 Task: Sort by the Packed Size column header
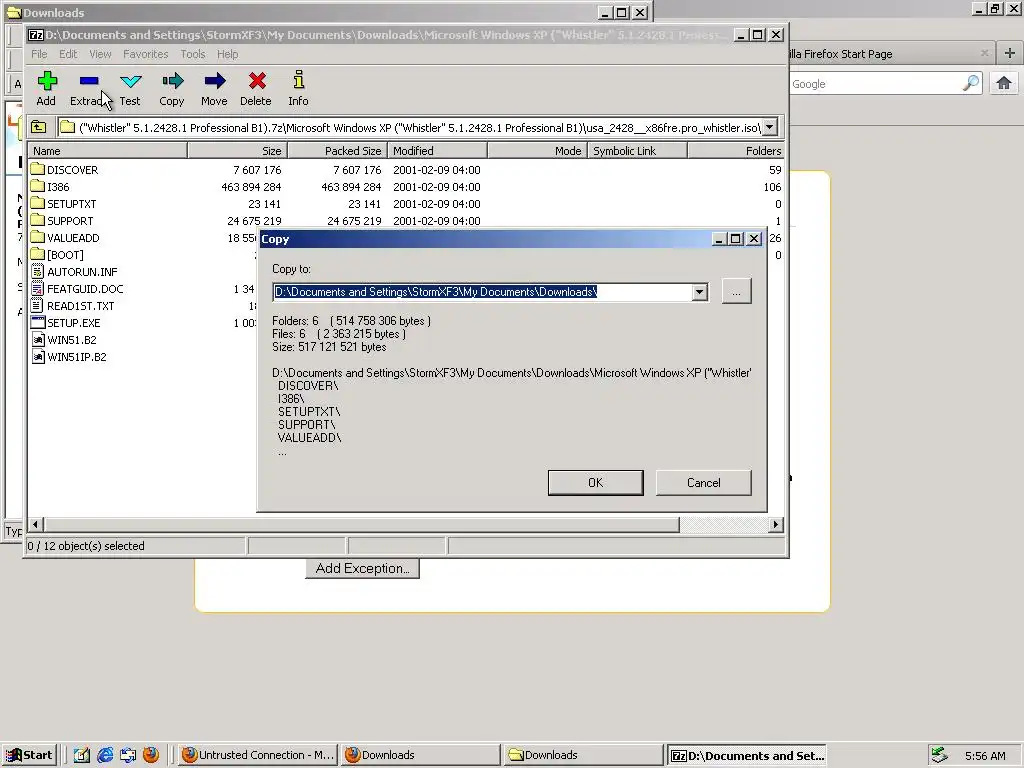338,151
